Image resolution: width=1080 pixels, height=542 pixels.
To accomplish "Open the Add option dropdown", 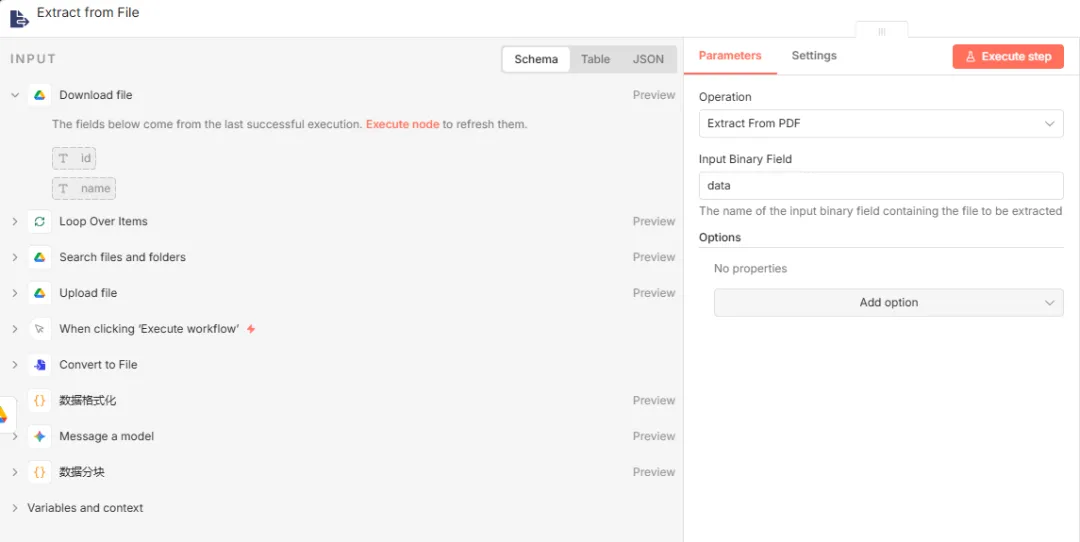I will (x=888, y=302).
